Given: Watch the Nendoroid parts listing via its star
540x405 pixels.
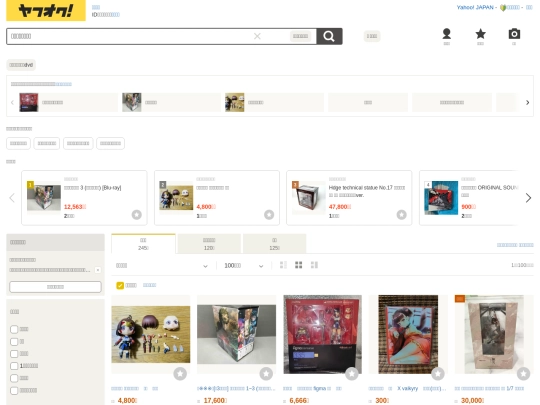Looking at the screenshot, I should click(180, 374).
